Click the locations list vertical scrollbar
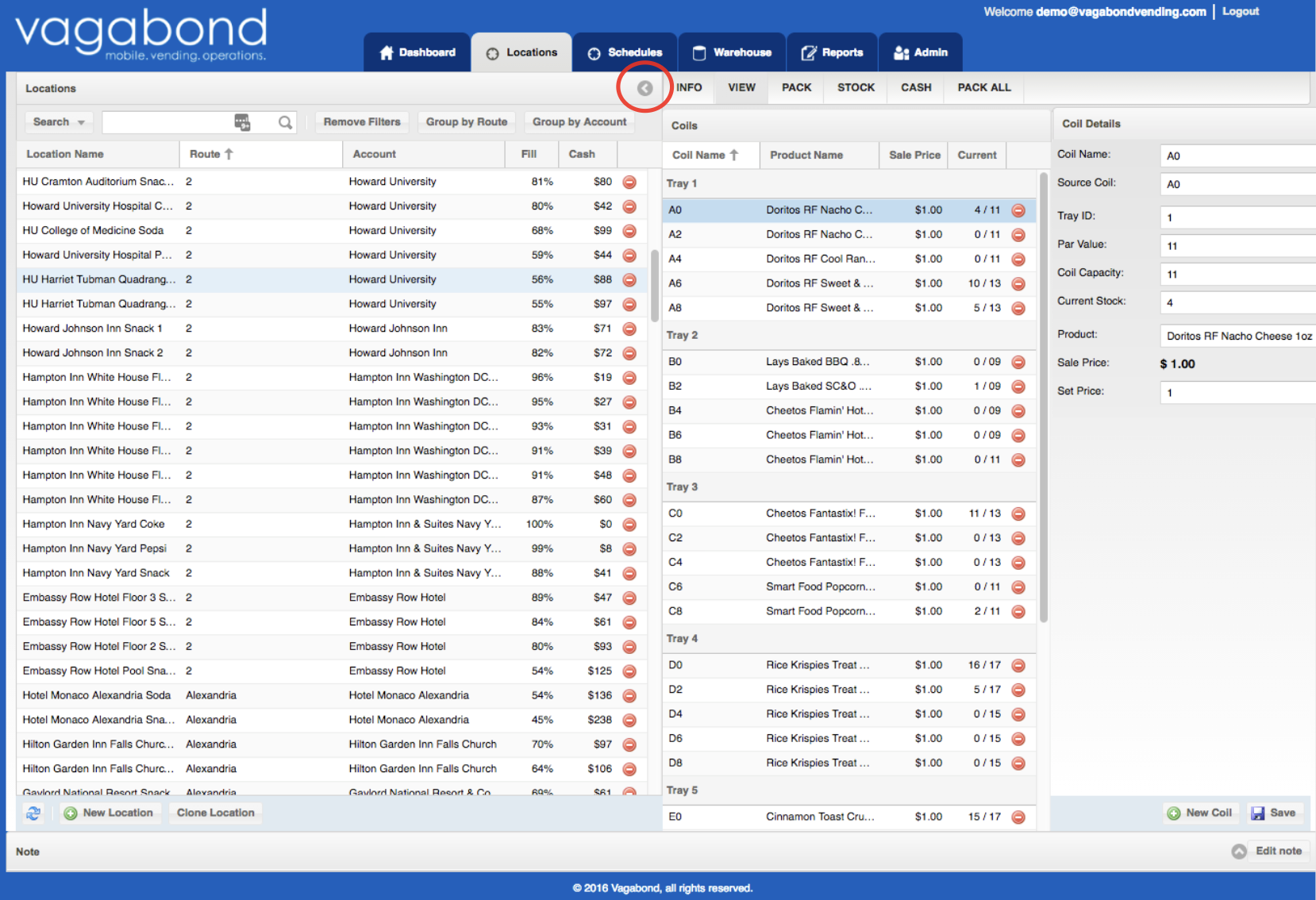The height and width of the screenshot is (900, 1316). pos(655,286)
